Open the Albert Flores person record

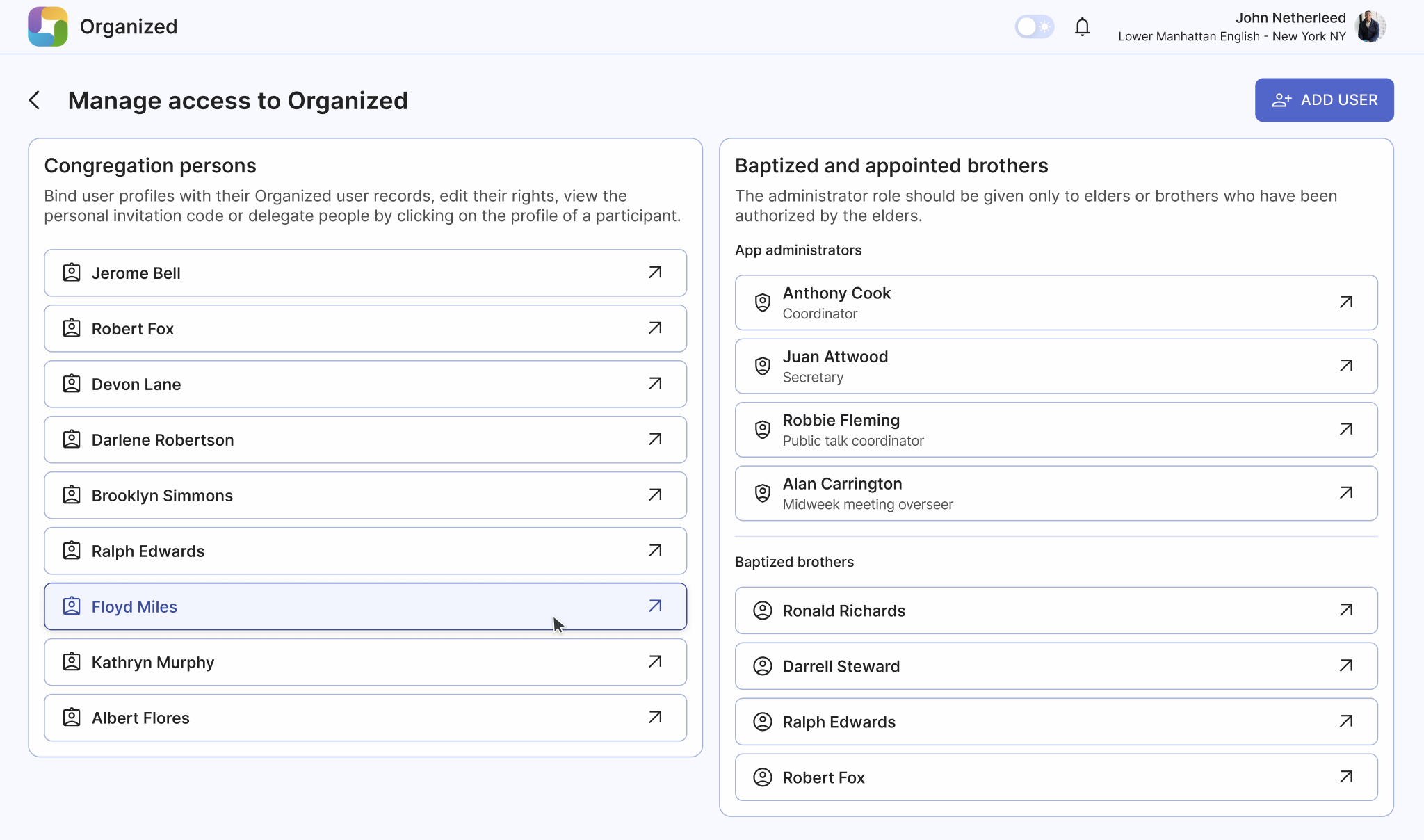pos(365,718)
